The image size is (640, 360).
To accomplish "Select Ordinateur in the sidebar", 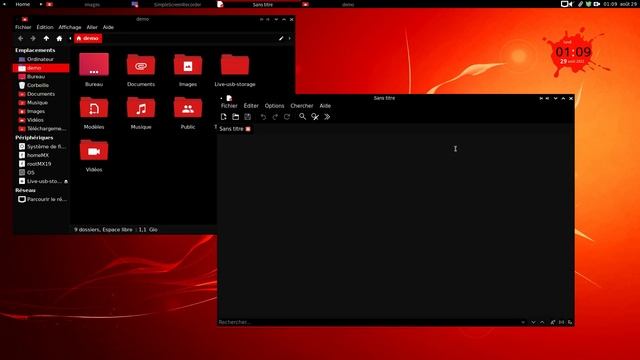I will tap(41, 59).
